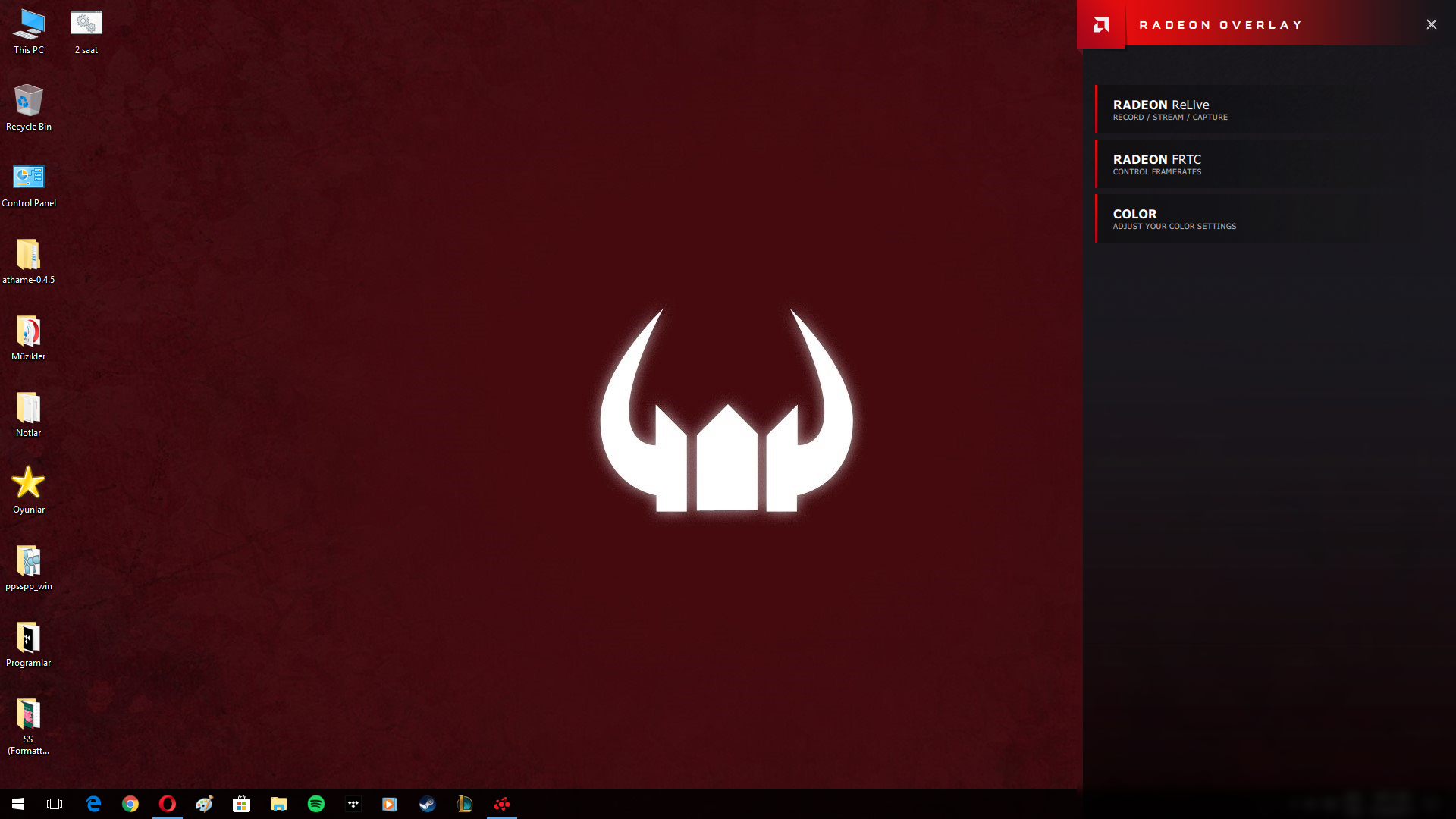The image size is (1456, 819).
Task: Select the This PC desktop icon
Action: tap(29, 32)
